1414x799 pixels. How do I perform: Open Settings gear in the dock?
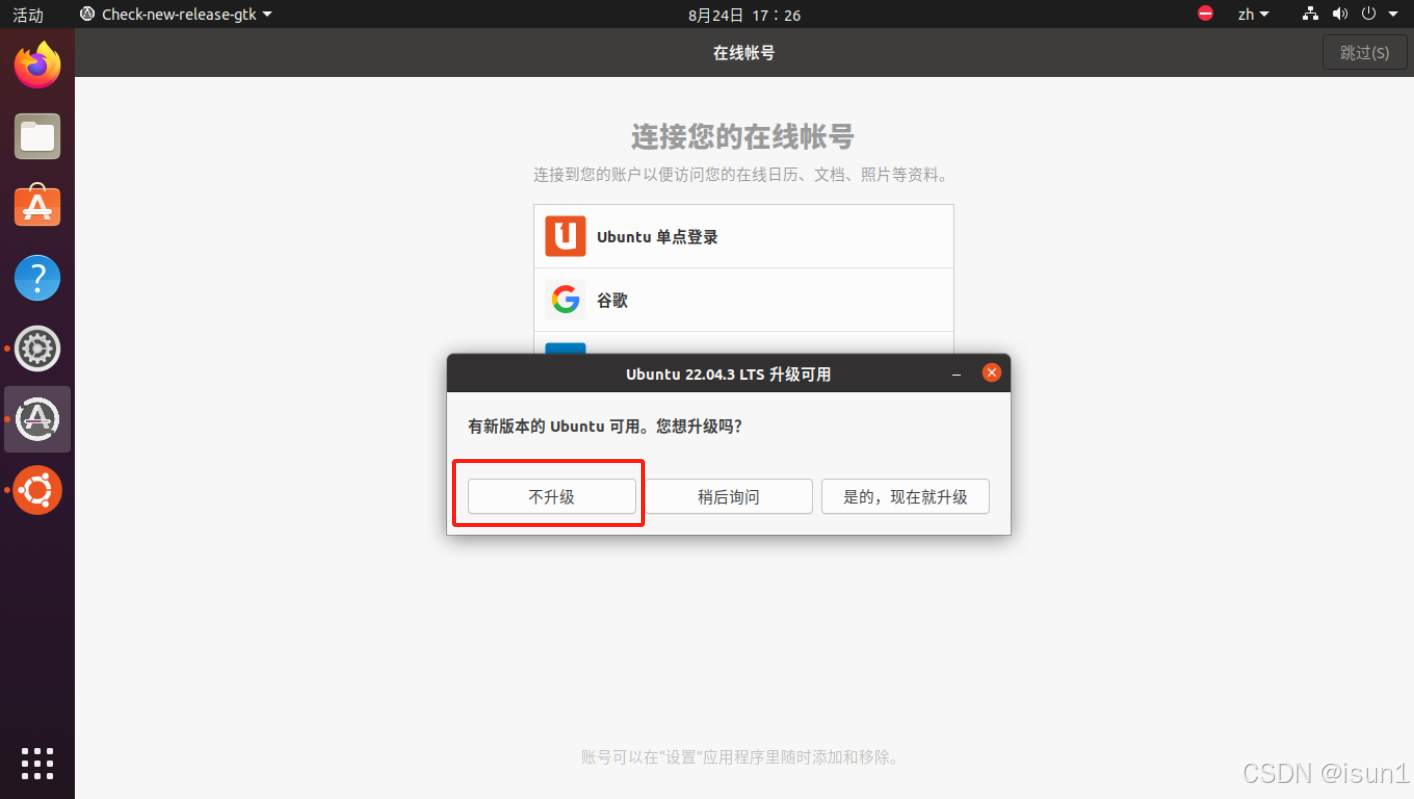click(x=37, y=348)
